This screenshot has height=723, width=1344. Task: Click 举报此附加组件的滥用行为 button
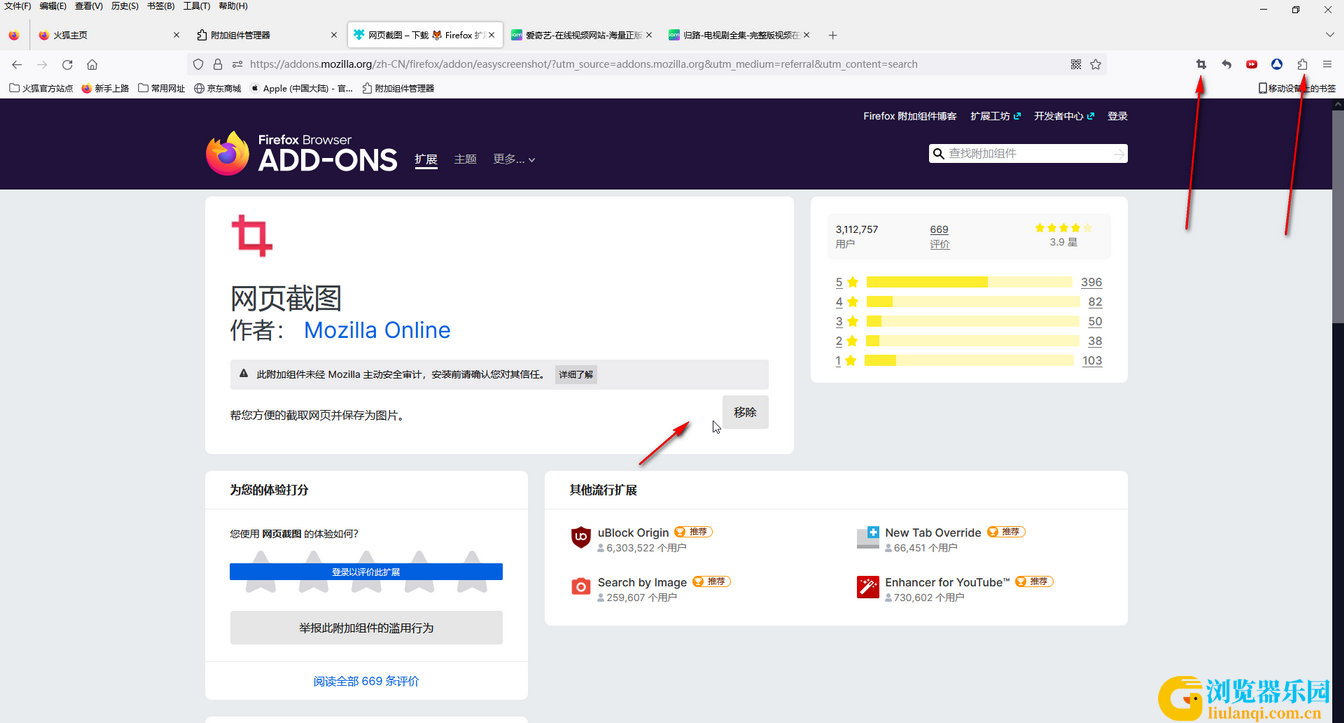coord(366,628)
